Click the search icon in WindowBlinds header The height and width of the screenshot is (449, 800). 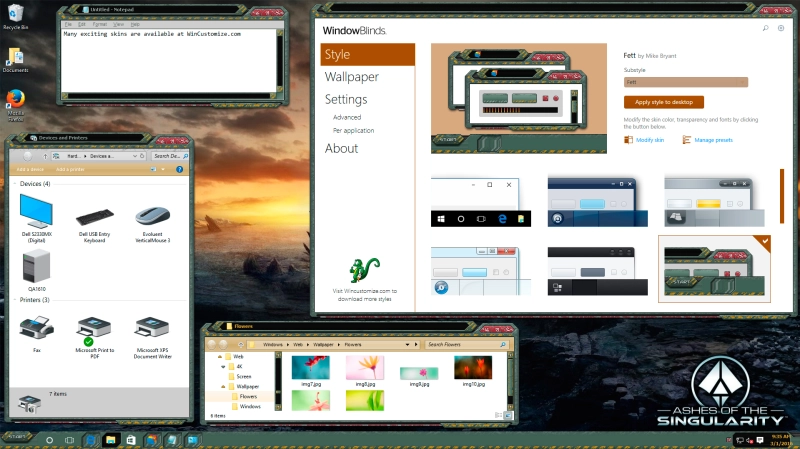tap(765, 28)
